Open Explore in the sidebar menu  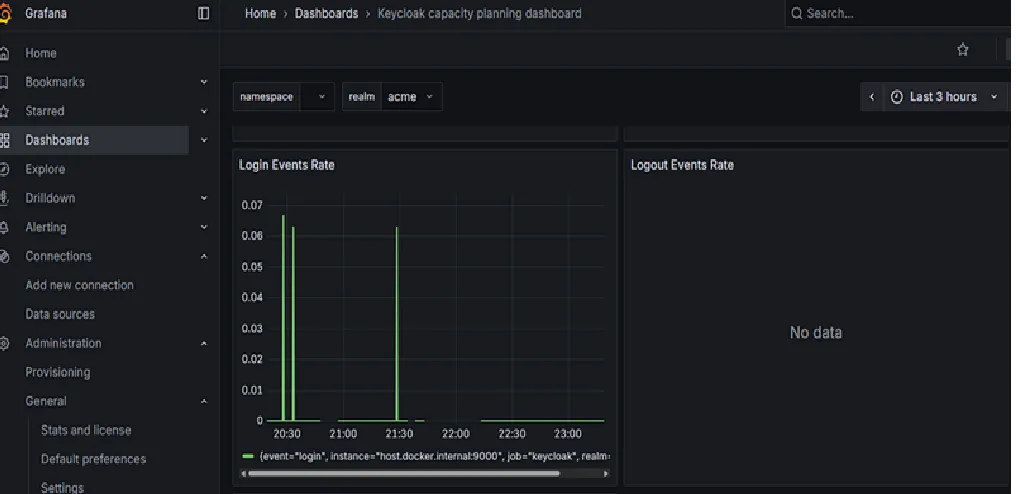point(45,169)
